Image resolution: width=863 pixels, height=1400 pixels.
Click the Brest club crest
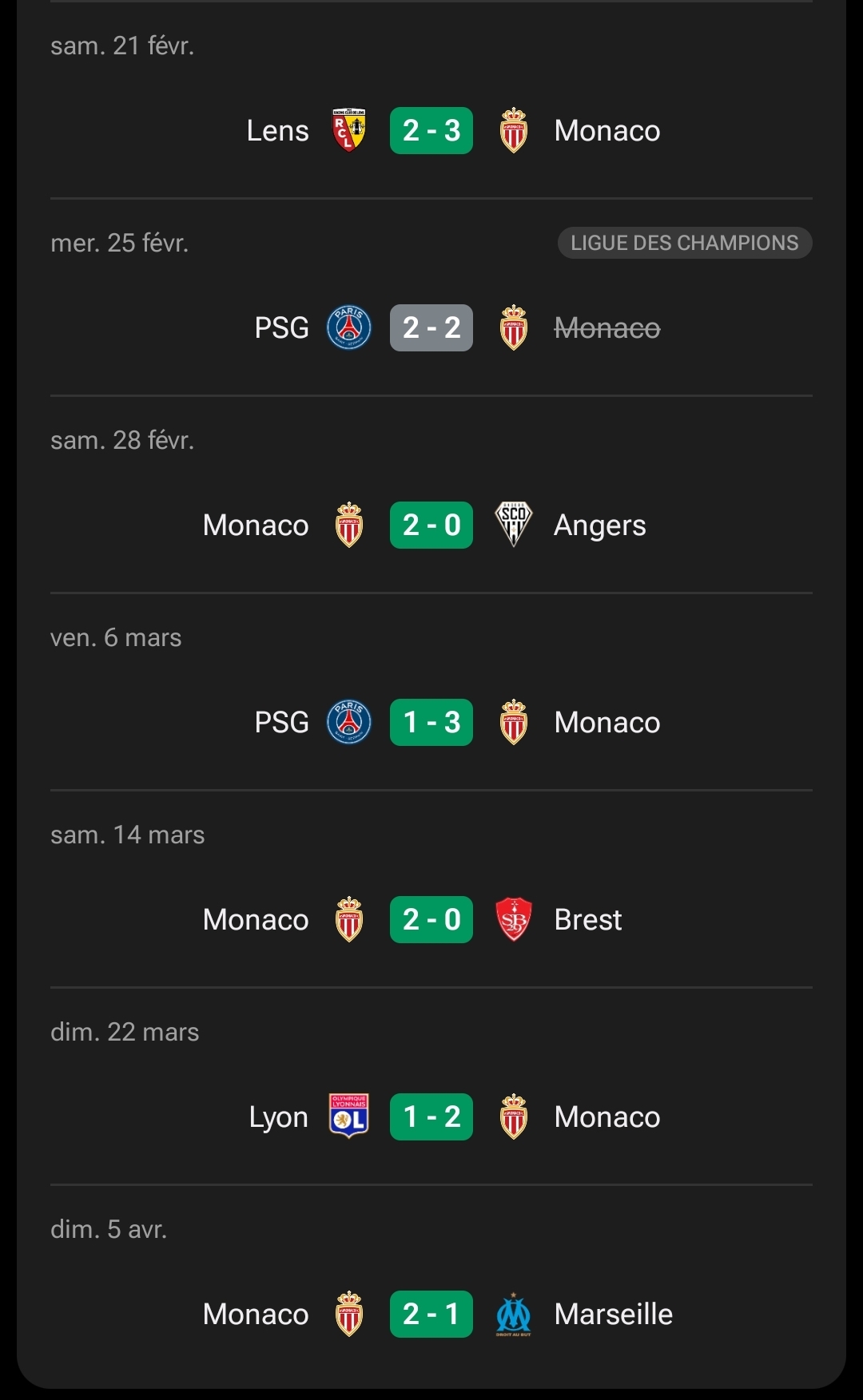click(513, 919)
